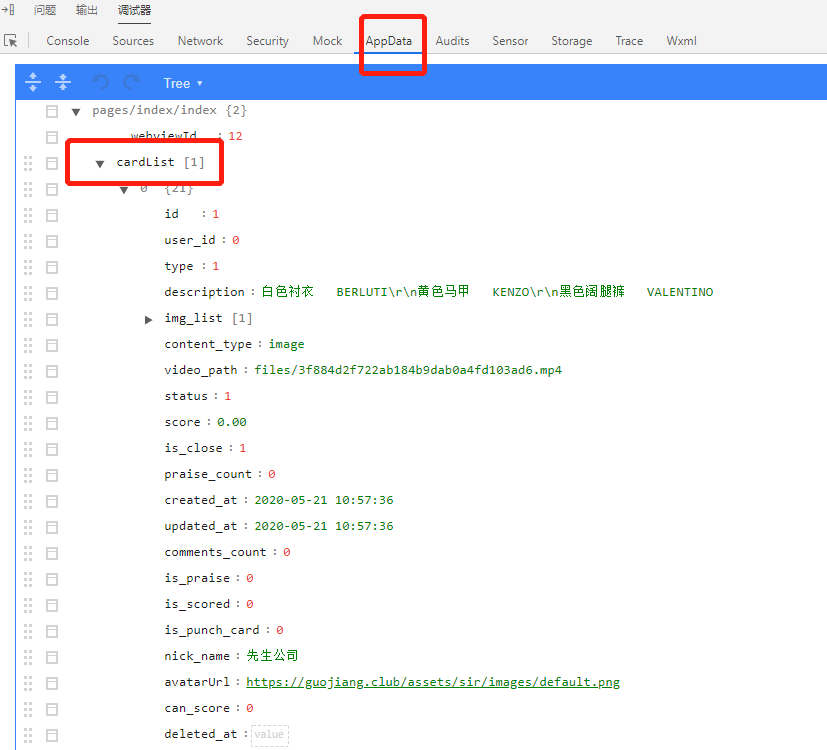The image size is (827, 750).
Task: Click the action menu box on cardList row
Action: tap(52, 164)
